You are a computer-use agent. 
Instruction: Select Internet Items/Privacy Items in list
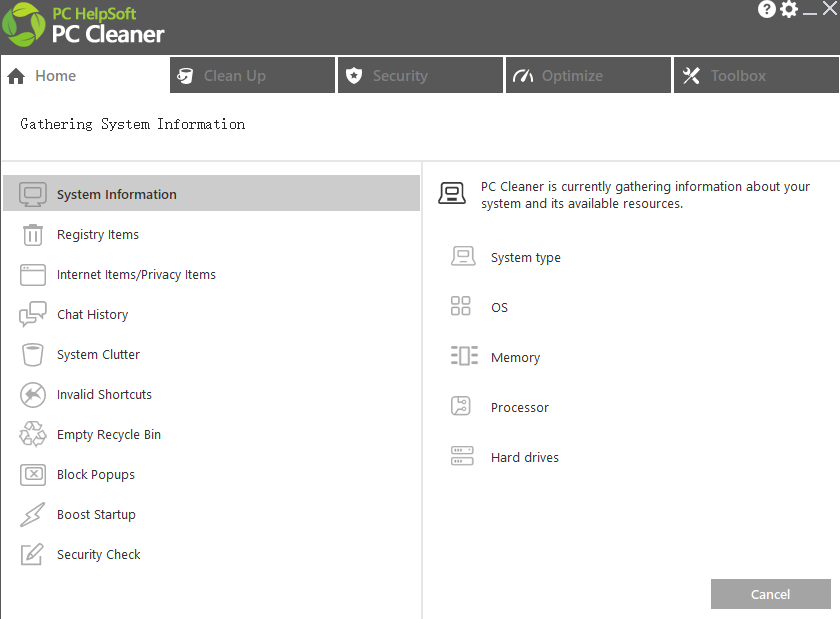[136, 275]
